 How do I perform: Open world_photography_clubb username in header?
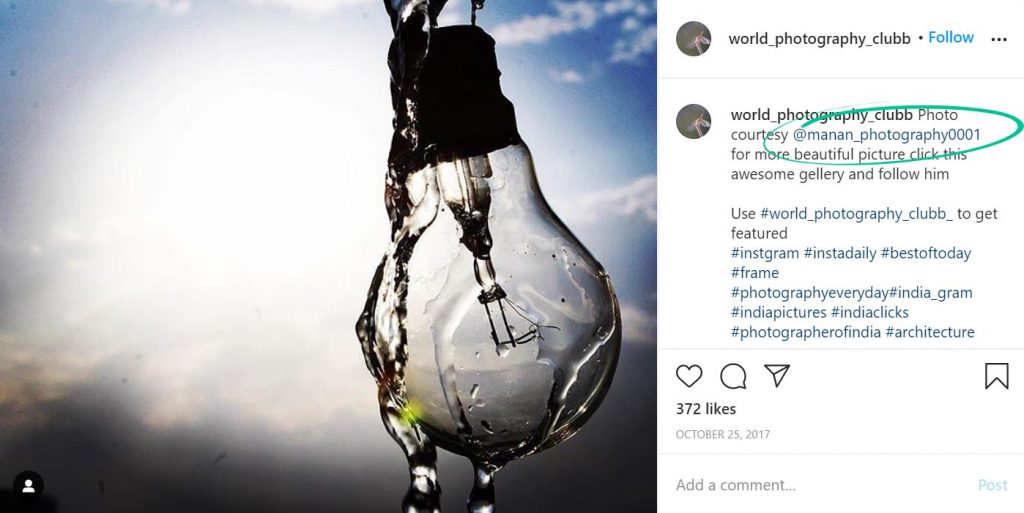click(x=819, y=39)
